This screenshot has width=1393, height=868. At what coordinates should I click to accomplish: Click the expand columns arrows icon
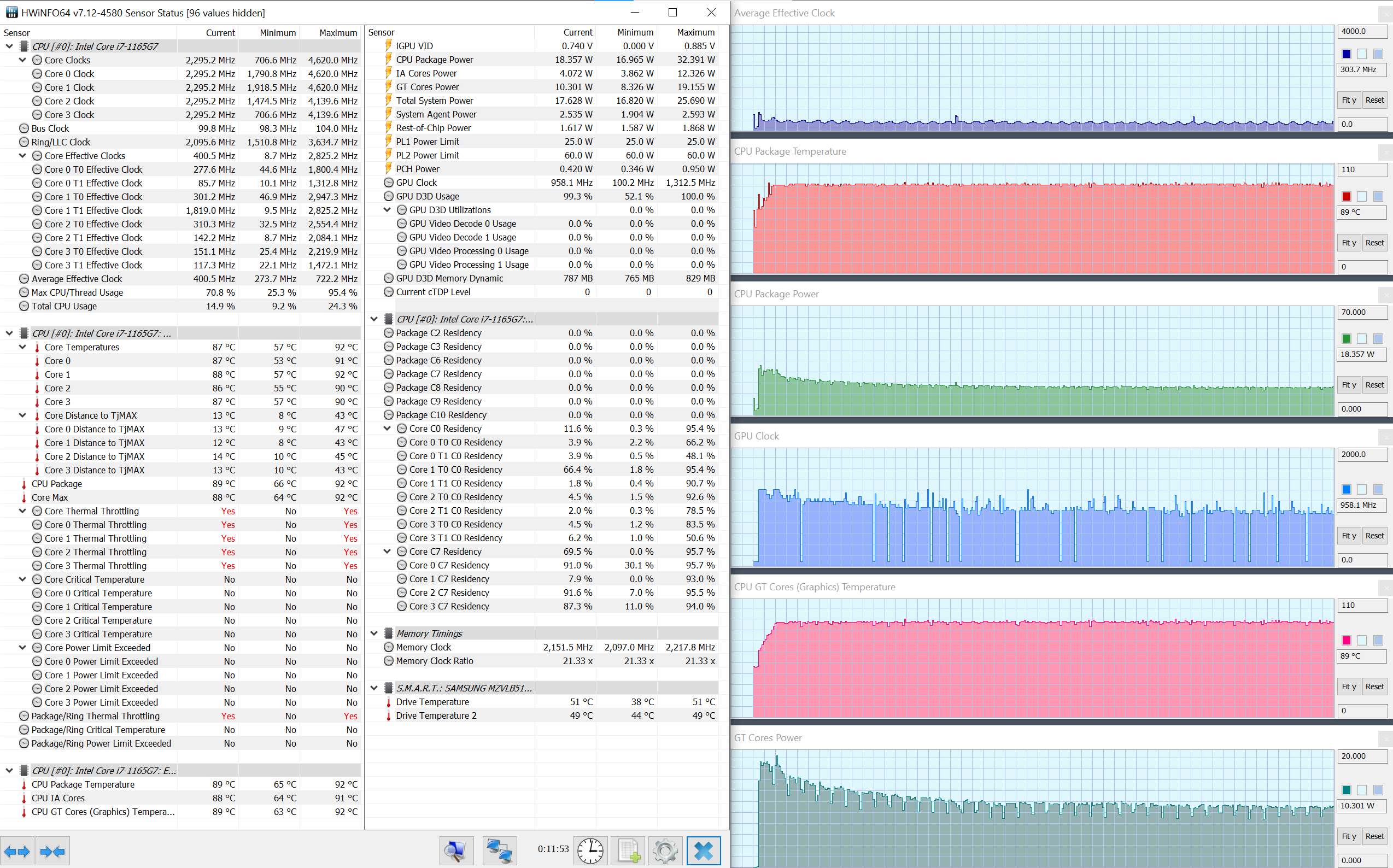click(16, 851)
